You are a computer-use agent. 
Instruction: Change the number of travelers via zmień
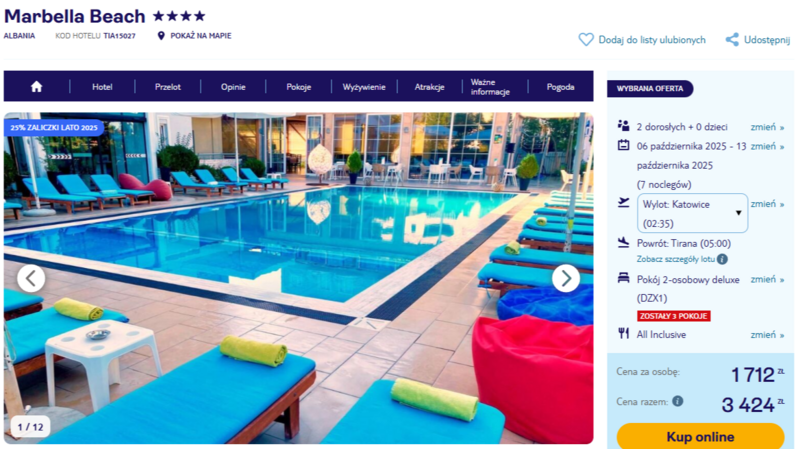[x=767, y=127]
